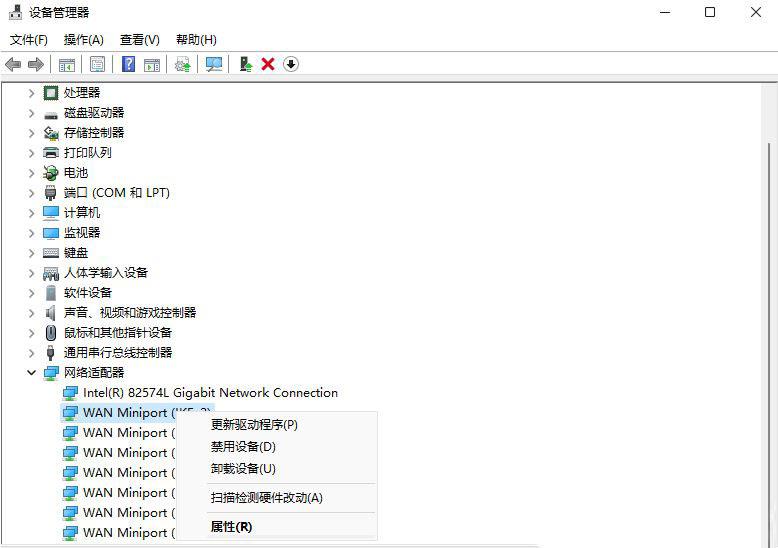
Task: Maximize the 设备管理器 window
Action: 710,12
